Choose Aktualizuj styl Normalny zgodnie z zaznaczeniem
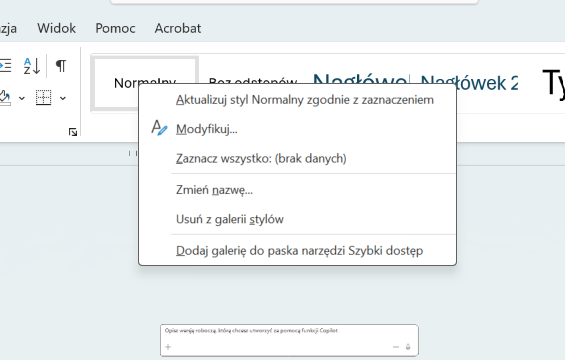Image resolution: width=565 pixels, height=360 pixels. click(x=298, y=100)
